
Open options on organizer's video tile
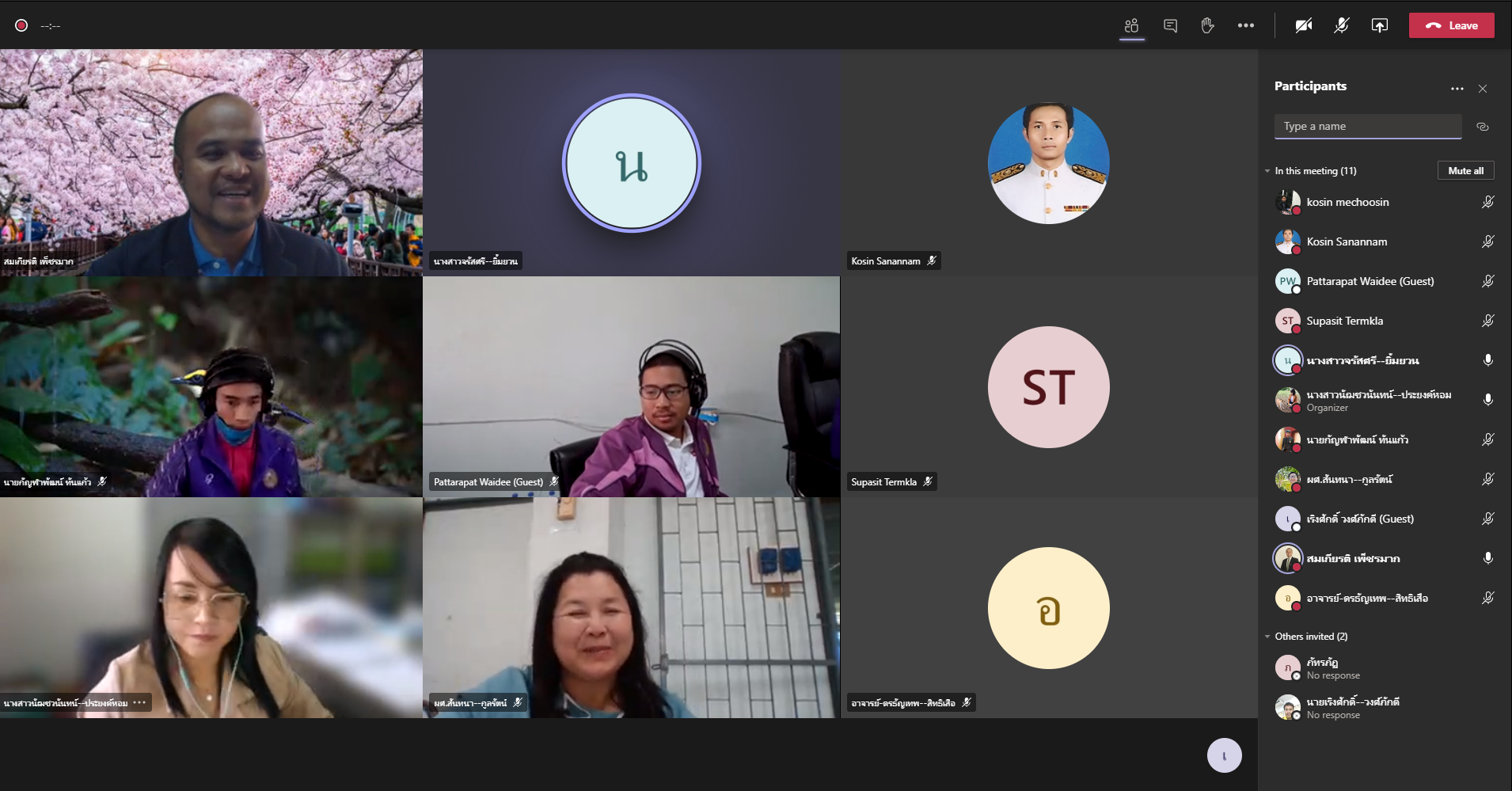click(139, 702)
